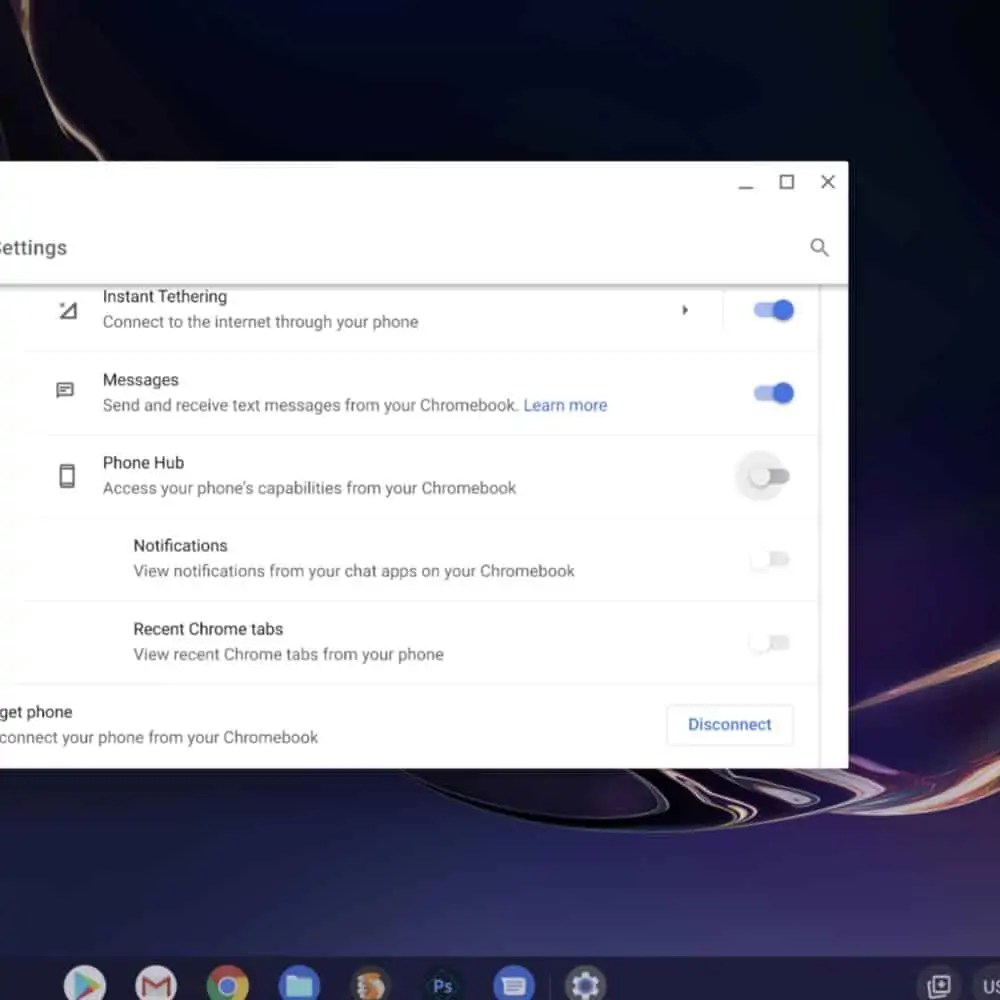The width and height of the screenshot is (1000, 1000).
Task: Launch Photoshop from the shelf
Action: point(442,982)
